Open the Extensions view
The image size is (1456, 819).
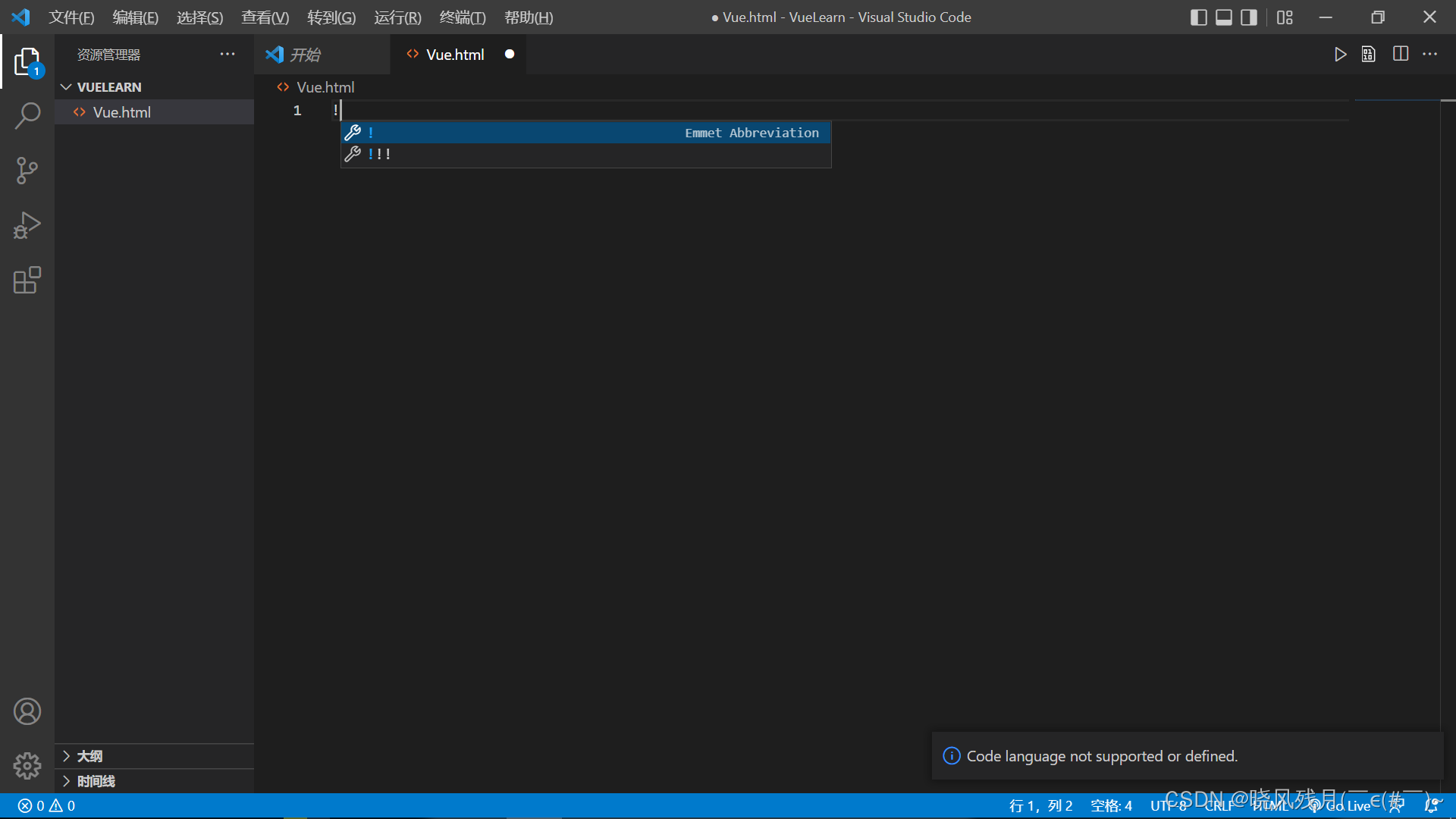point(27,280)
